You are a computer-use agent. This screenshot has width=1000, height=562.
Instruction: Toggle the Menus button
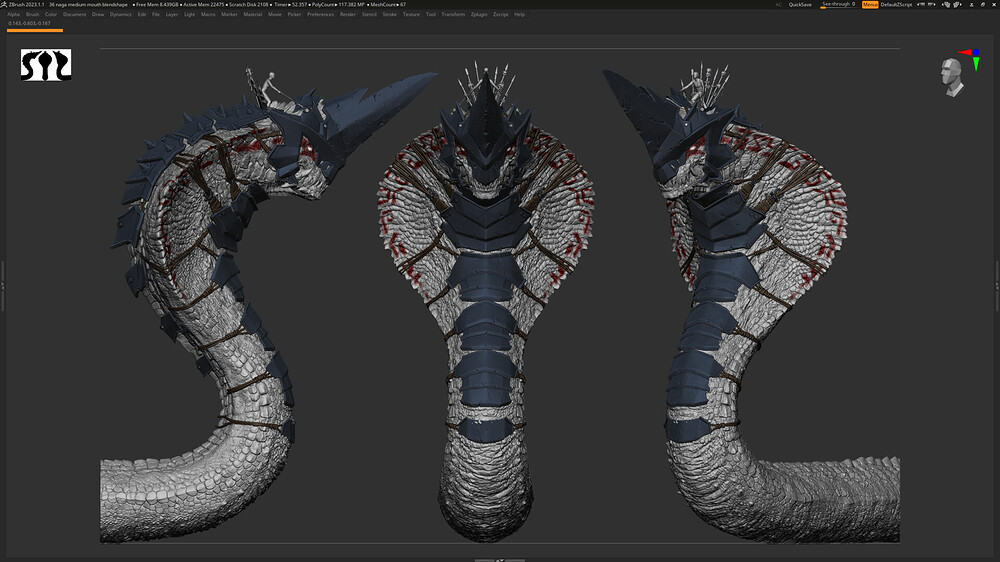pyautogui.click(x=870, y=5)
